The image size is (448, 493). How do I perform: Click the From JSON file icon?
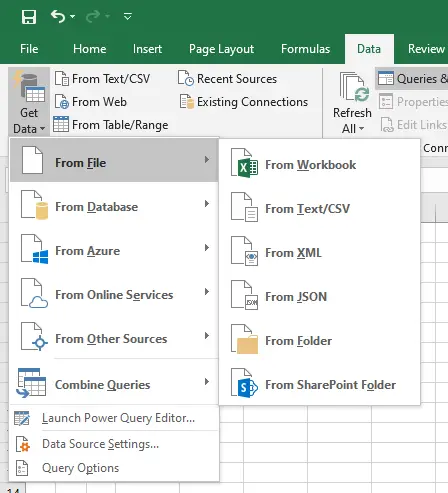244,295
